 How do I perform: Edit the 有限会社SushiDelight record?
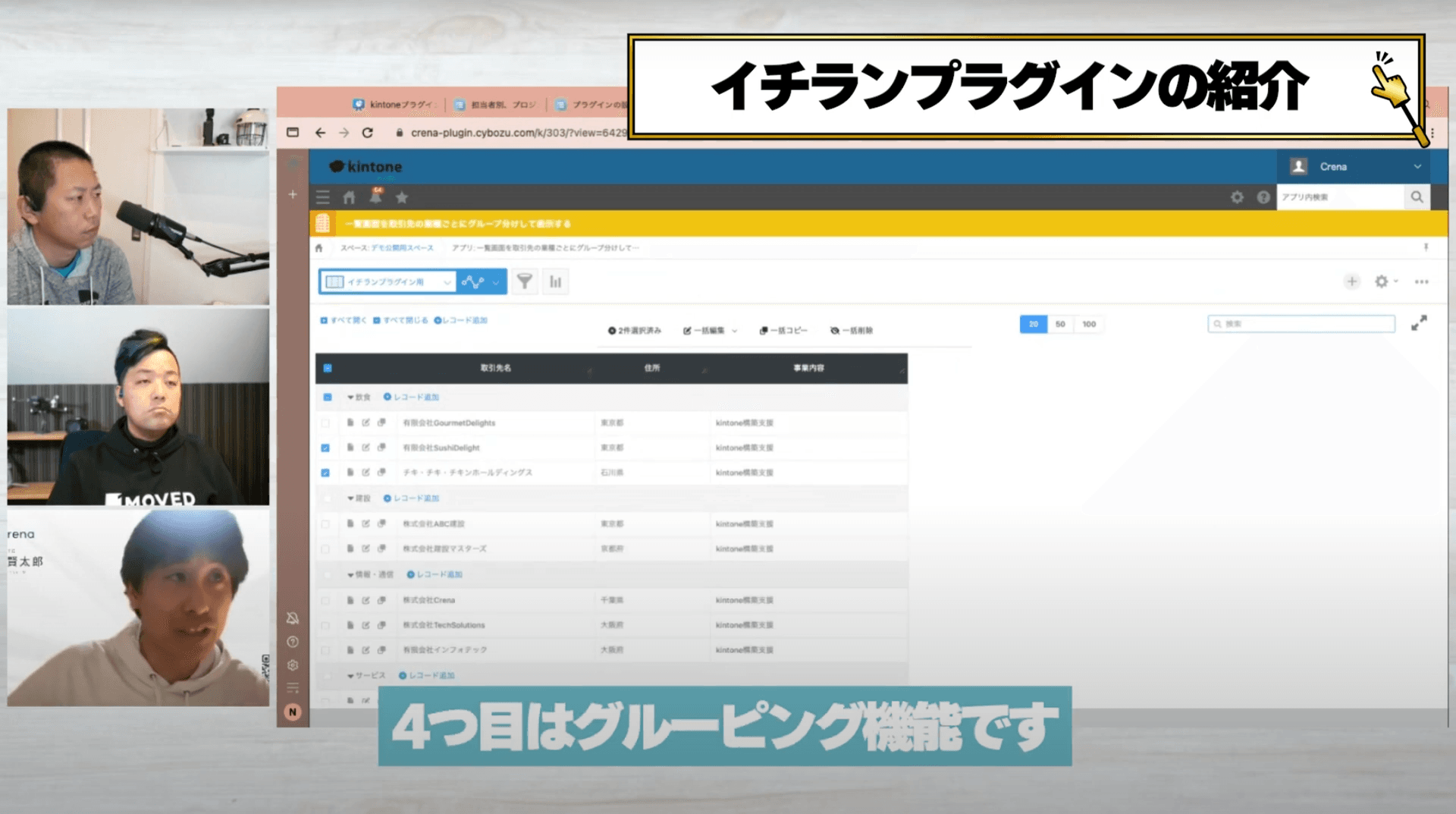pyautogui.click(x=366, y=448)
